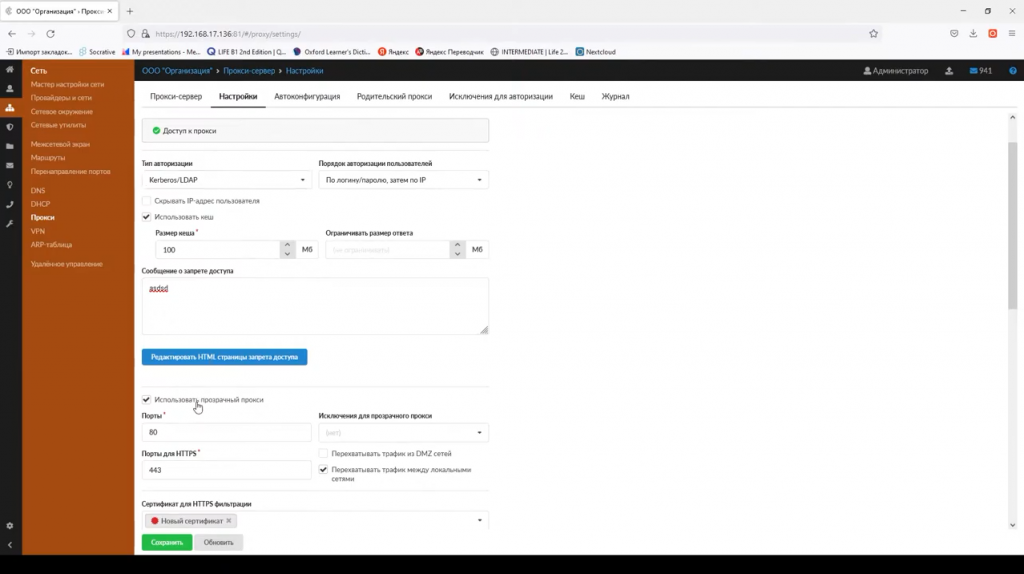The width and height of the screenshot is (1024, 574).
Task: Switch to the Прокси-сервер tab
Action: 176,96
